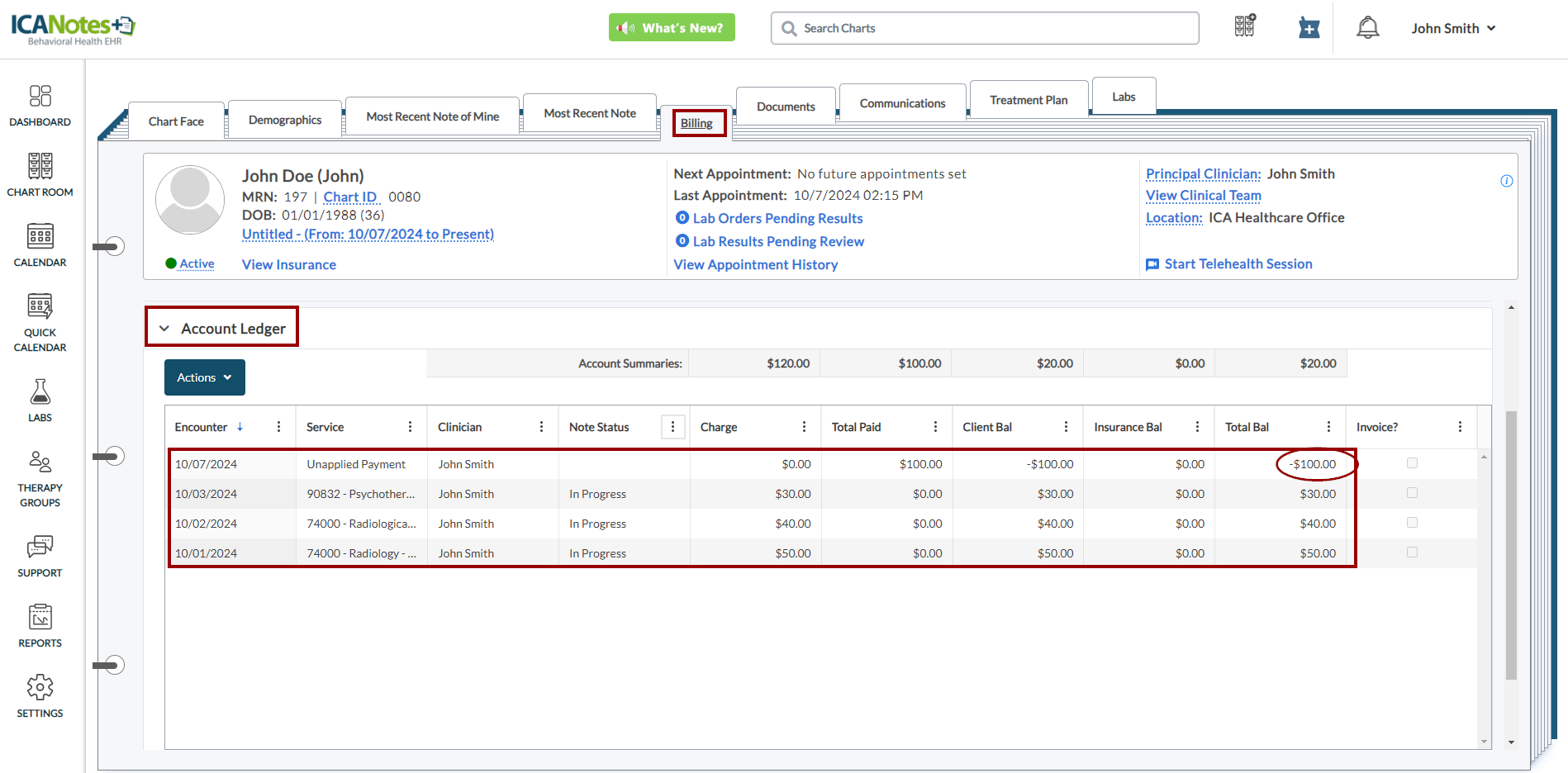Switch to the Demographics tab
1568x773 pixels.
click(x=285, y=120)
